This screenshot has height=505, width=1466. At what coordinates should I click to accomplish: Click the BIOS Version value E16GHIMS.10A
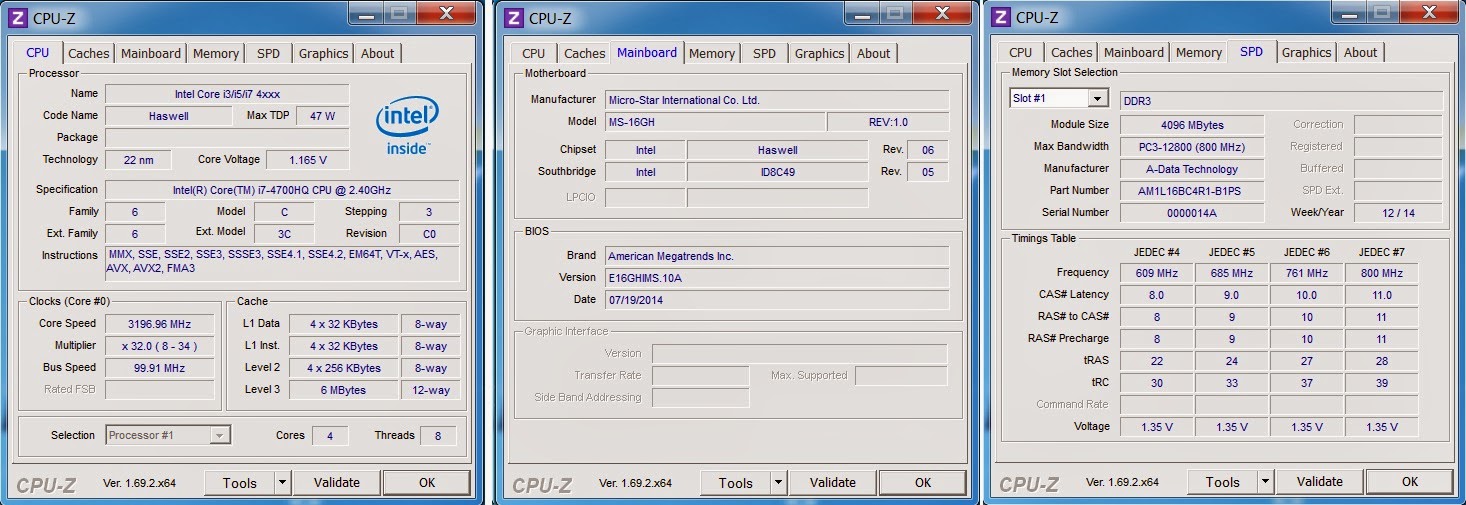(777, 278)
